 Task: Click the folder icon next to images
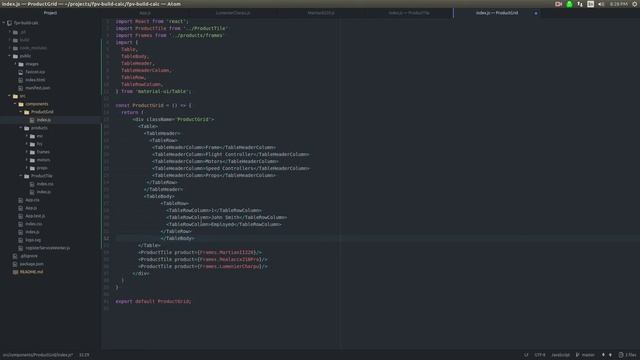(x=21, y=64)
